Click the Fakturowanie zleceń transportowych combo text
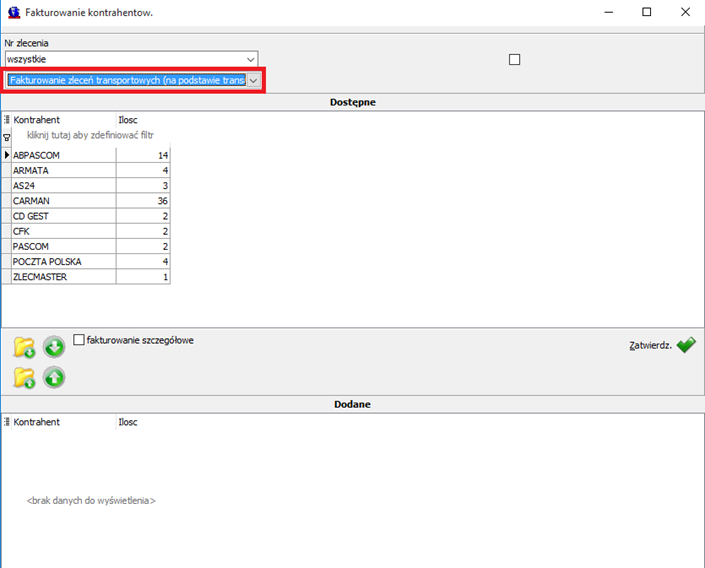 pos(127,81)
